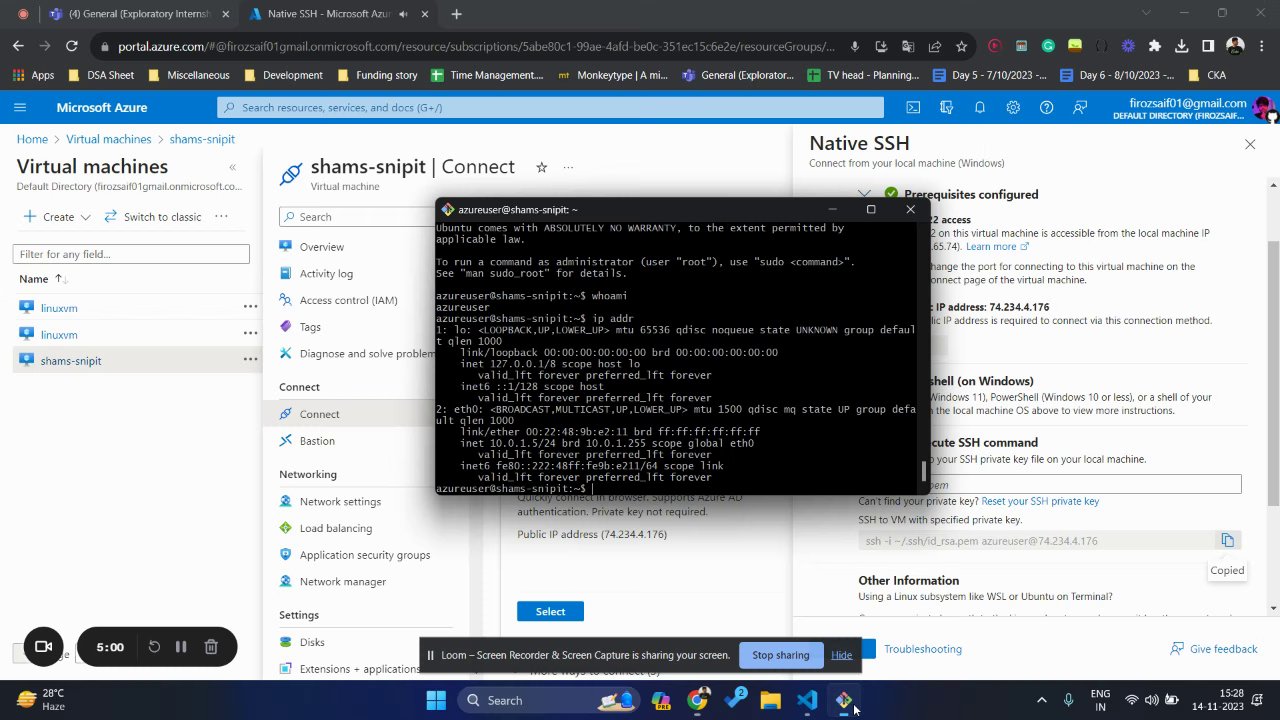Image resolution: width=1280 pixels, height=720 pixels.
Task: Open Windows Start menu
Action: tap(436, 700)
